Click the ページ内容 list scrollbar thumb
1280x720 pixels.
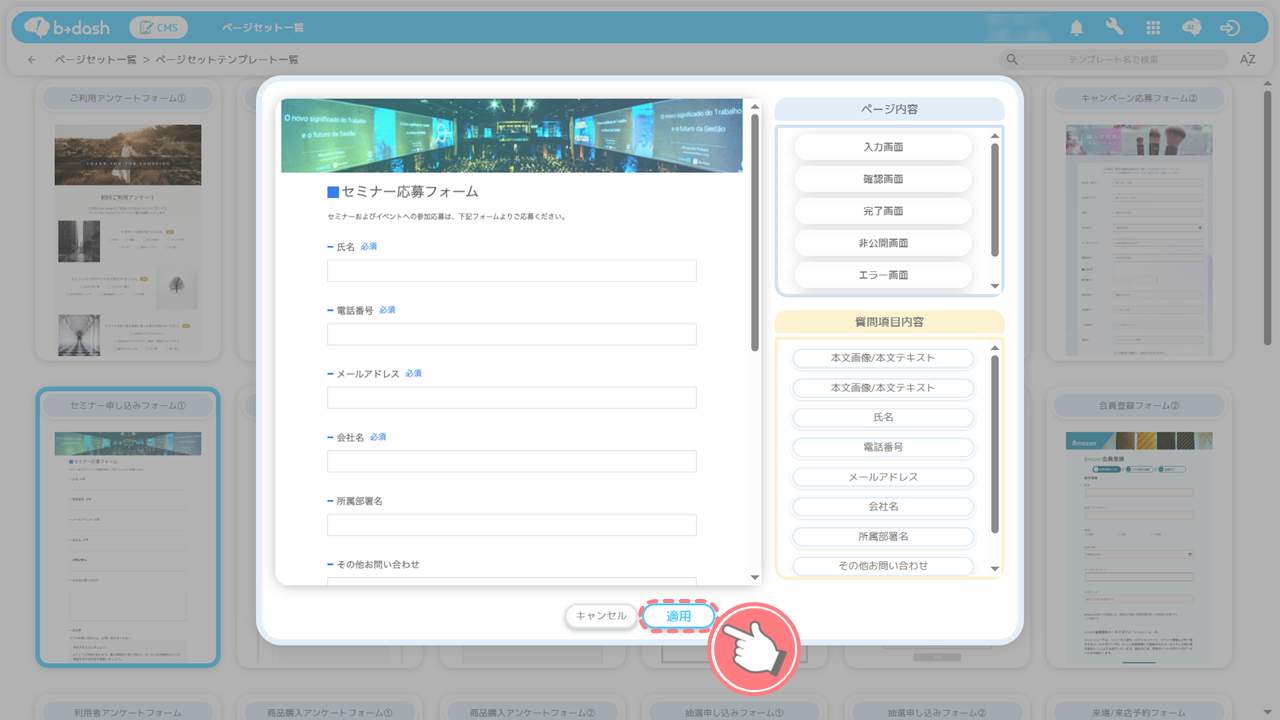995,200
